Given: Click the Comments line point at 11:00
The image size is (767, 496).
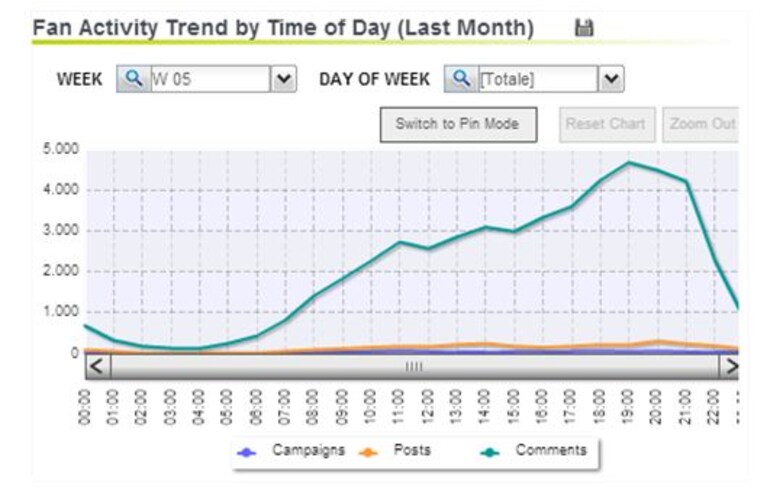Looking at the screenshot, I should (x=400, y=242).
